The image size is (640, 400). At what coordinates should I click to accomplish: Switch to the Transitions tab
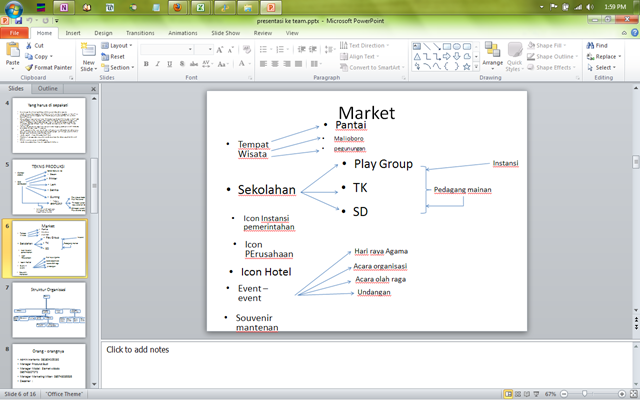point(140,33)
